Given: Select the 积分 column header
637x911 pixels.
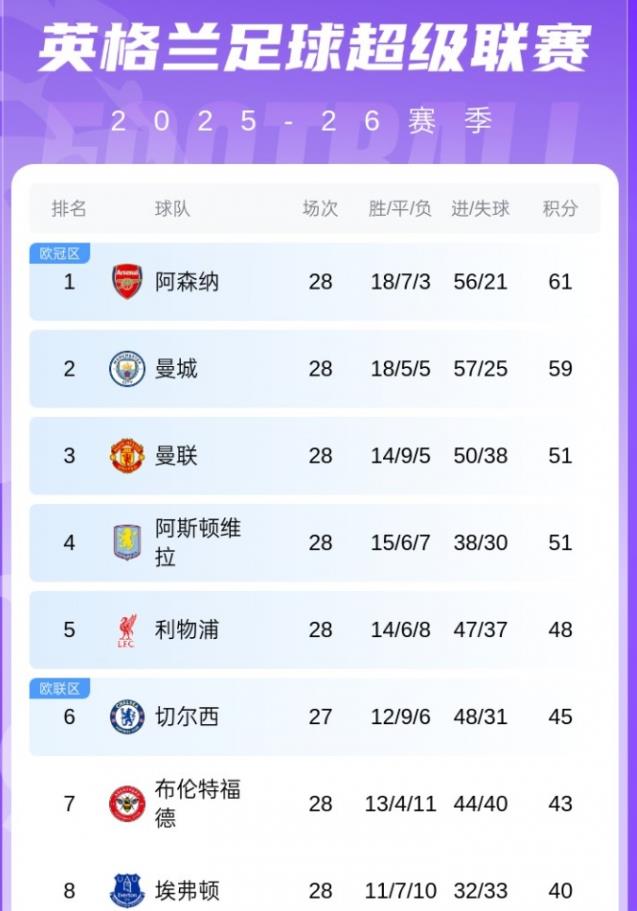Looking at the screenshot, I should [x=560, y=209].
